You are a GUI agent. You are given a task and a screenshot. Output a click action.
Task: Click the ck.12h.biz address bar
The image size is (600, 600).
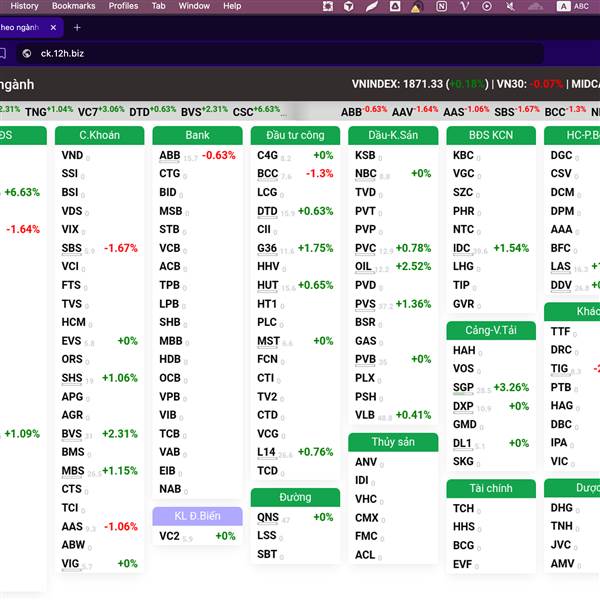point(280,54)
